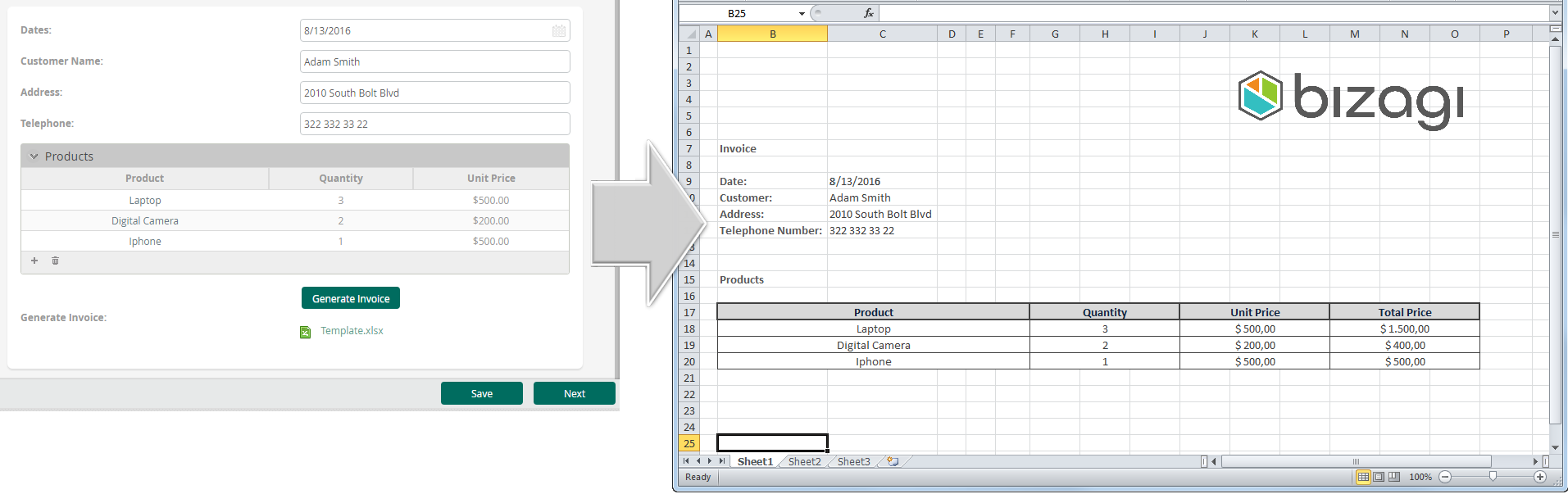Select cell containing Adam Smith in Excel
Viewport: 1568px width, 494px height.
(882, 197)
